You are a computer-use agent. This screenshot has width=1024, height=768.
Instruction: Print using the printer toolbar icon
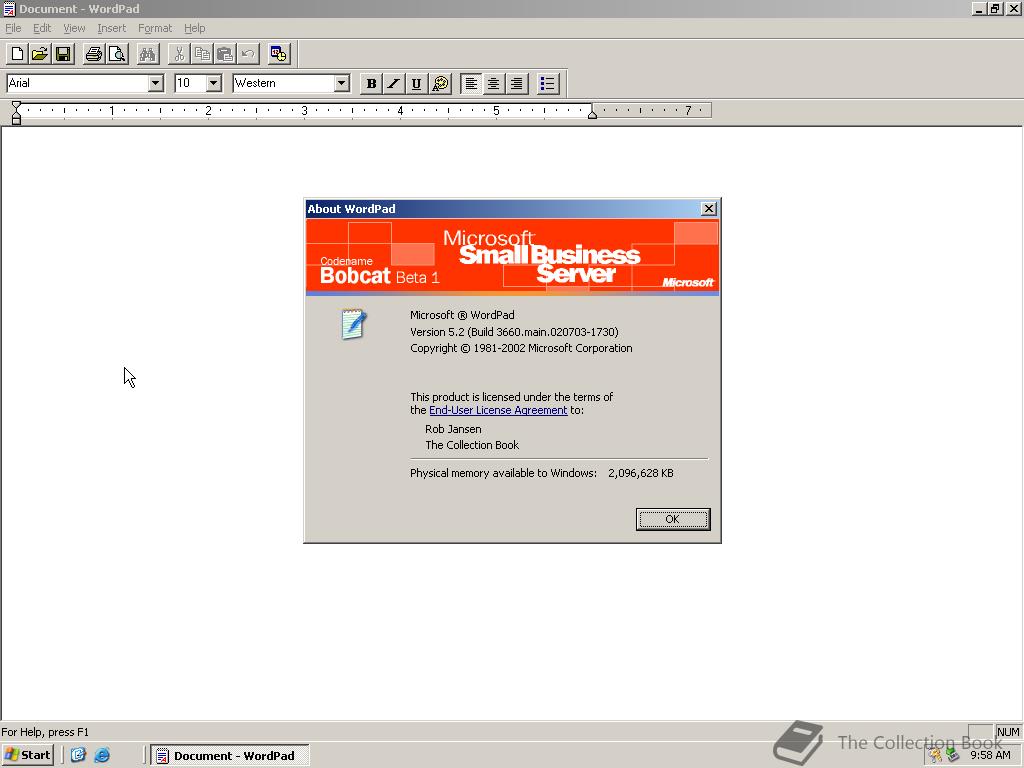tap(94, 54)
